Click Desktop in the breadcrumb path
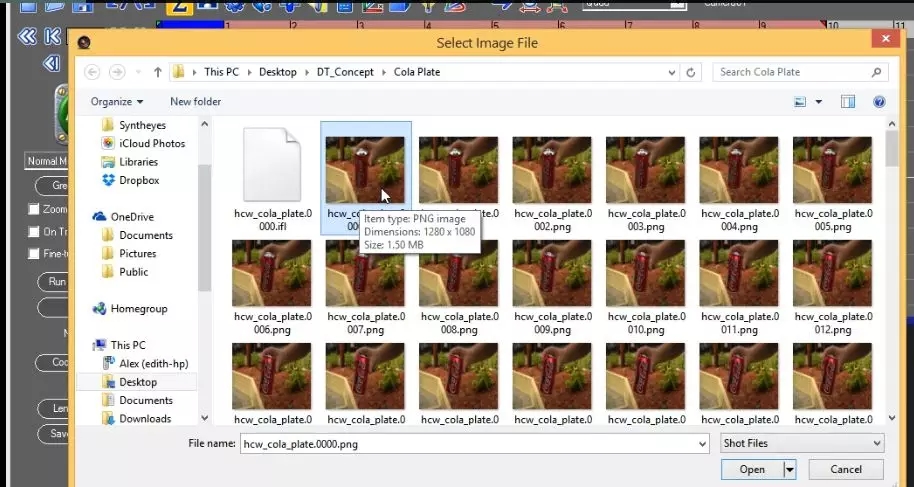 pos(277,72)
